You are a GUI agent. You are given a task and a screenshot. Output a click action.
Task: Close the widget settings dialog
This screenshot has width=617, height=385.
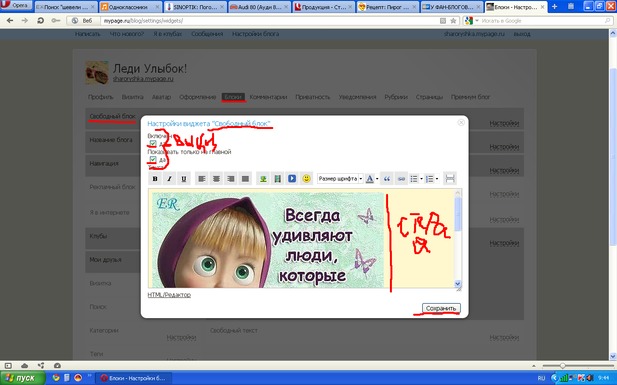pos(461,123)
